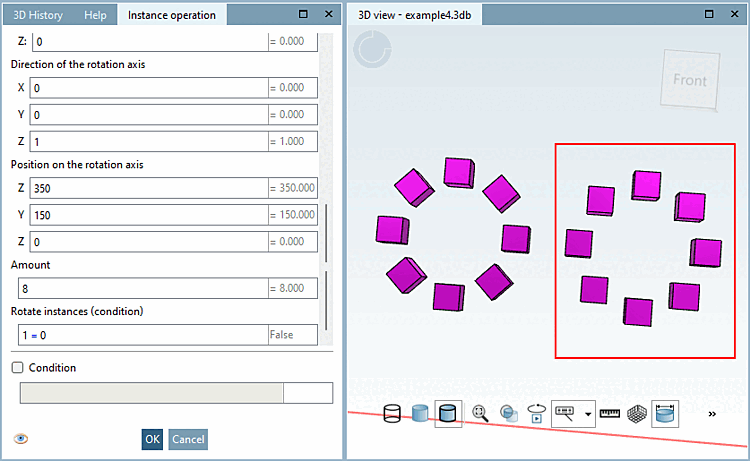Click the computed value '= 8.000'
Screen dimensions: 750x461
click(287, 288)
